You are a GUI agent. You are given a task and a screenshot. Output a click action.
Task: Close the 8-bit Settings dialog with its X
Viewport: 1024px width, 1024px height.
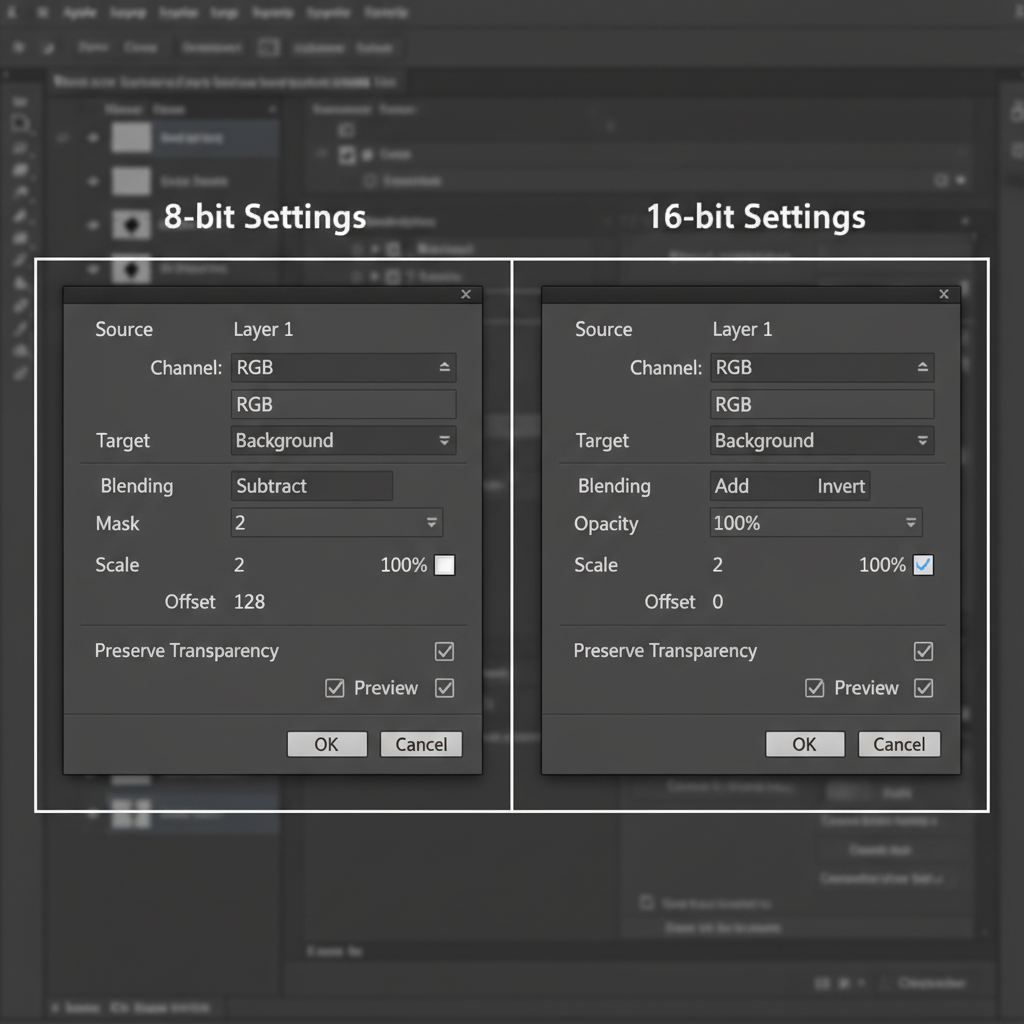click(x=465, y=294)
